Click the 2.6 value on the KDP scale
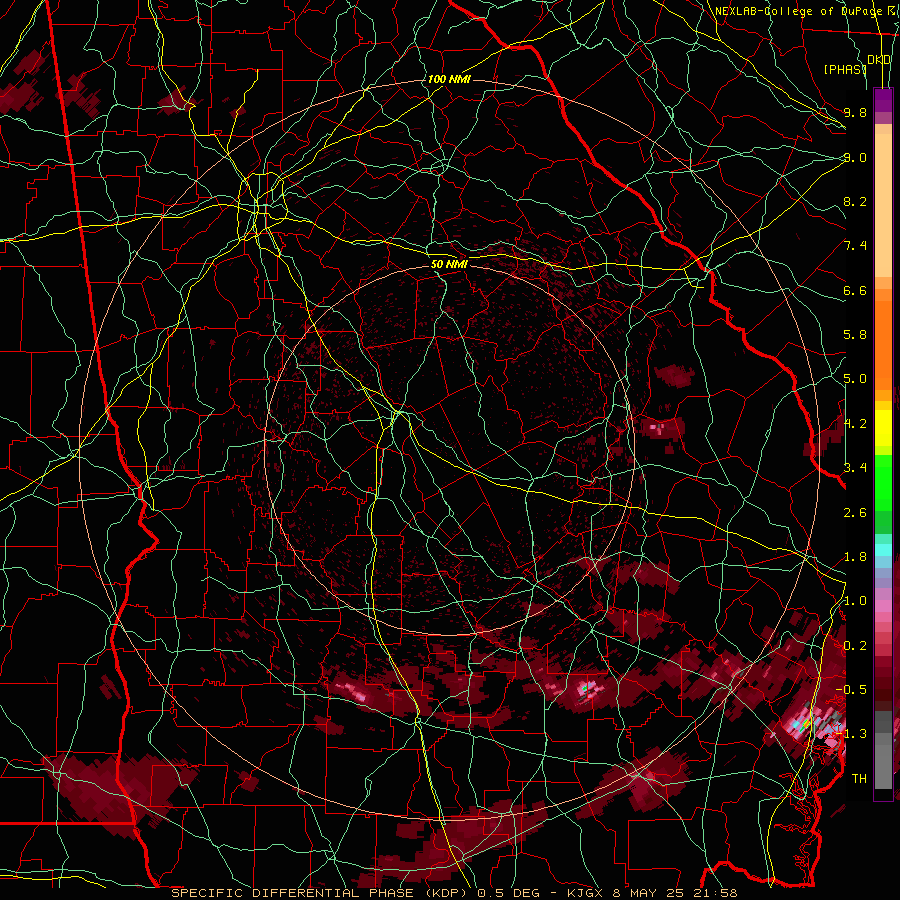 point(855,512)
